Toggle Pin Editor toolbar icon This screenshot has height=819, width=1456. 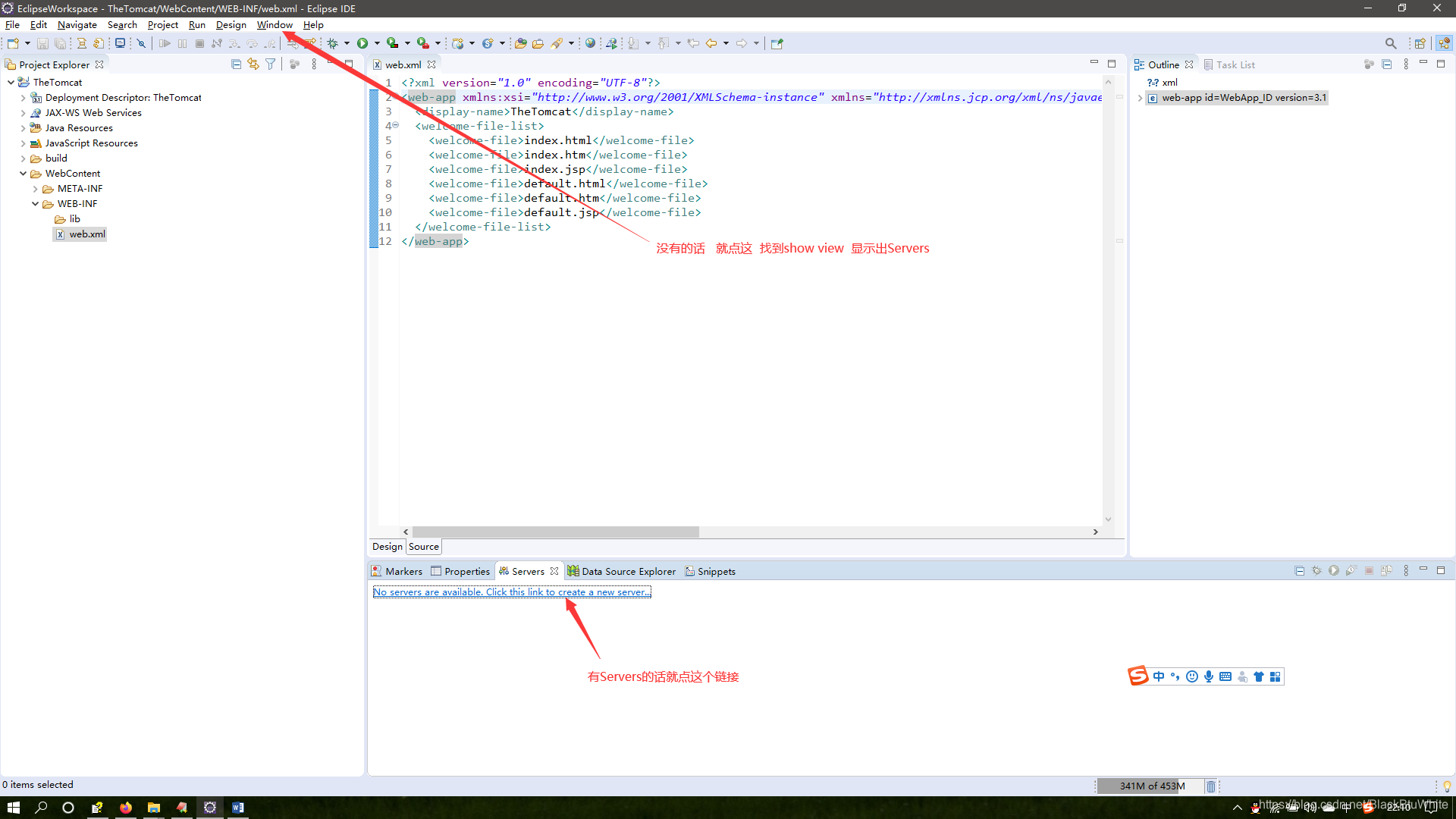point(777,43)
